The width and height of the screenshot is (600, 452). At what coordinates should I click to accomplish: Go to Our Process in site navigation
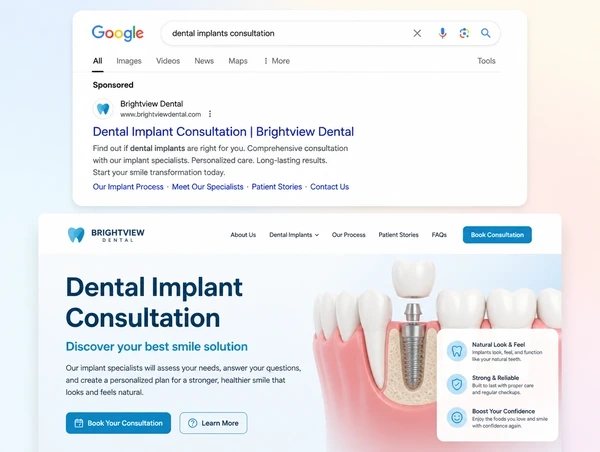349,235
